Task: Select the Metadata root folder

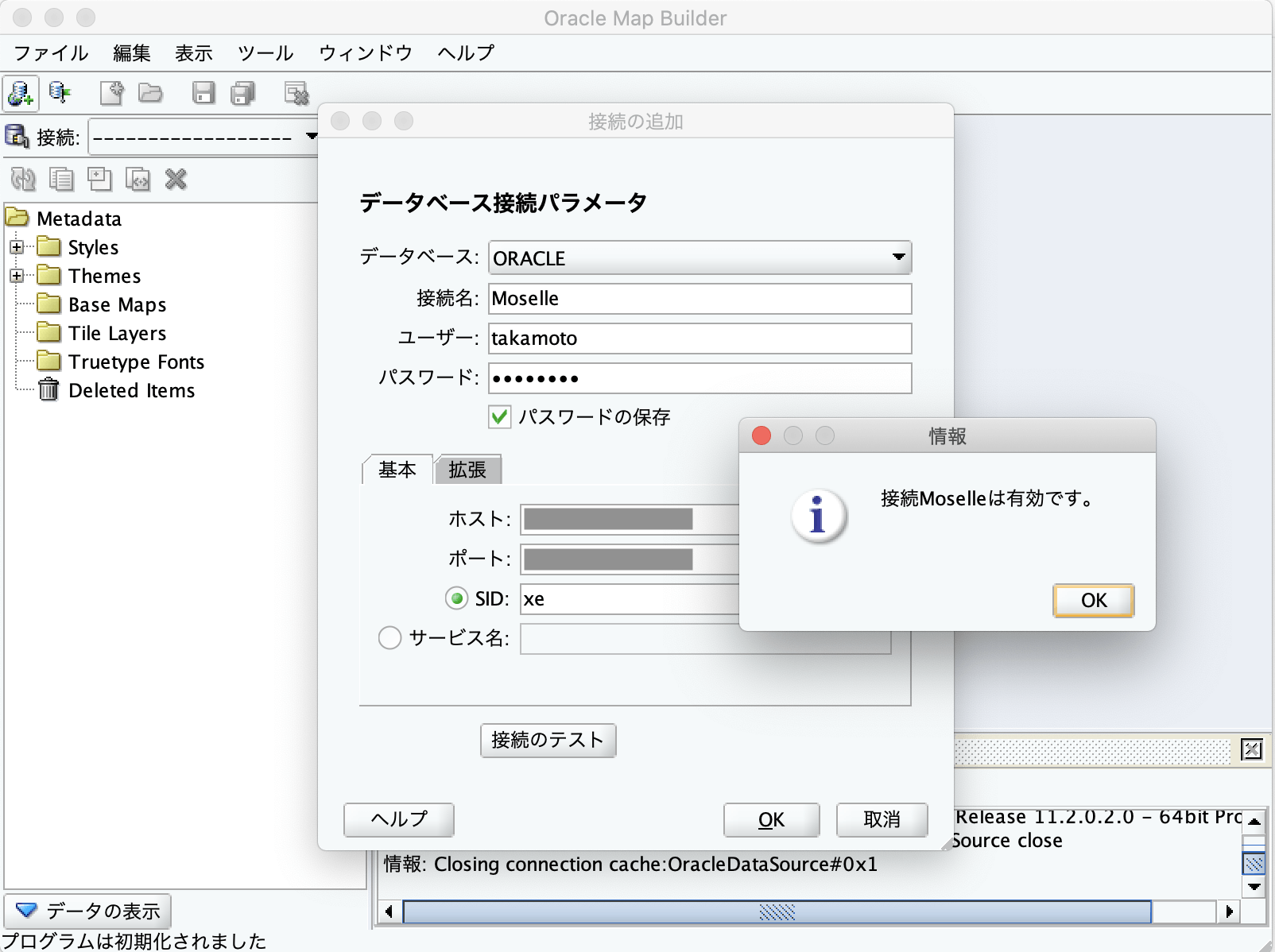Action: tap(64, 219)
